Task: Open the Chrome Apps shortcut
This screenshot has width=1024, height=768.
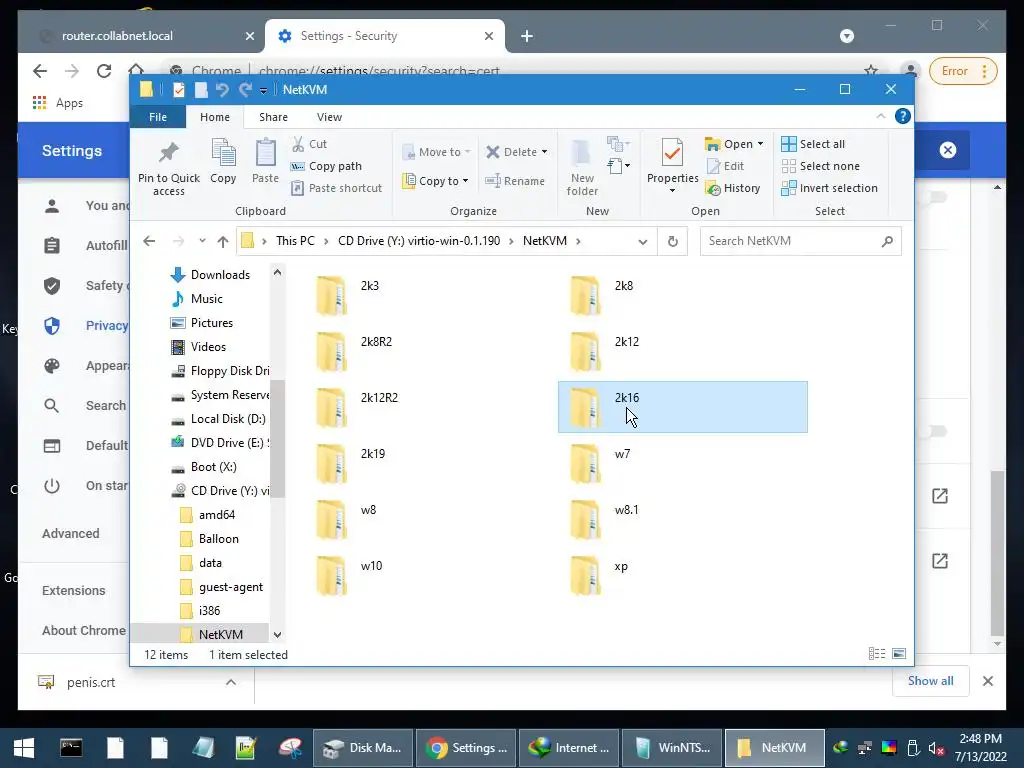Action: click(x=57, y=103)
